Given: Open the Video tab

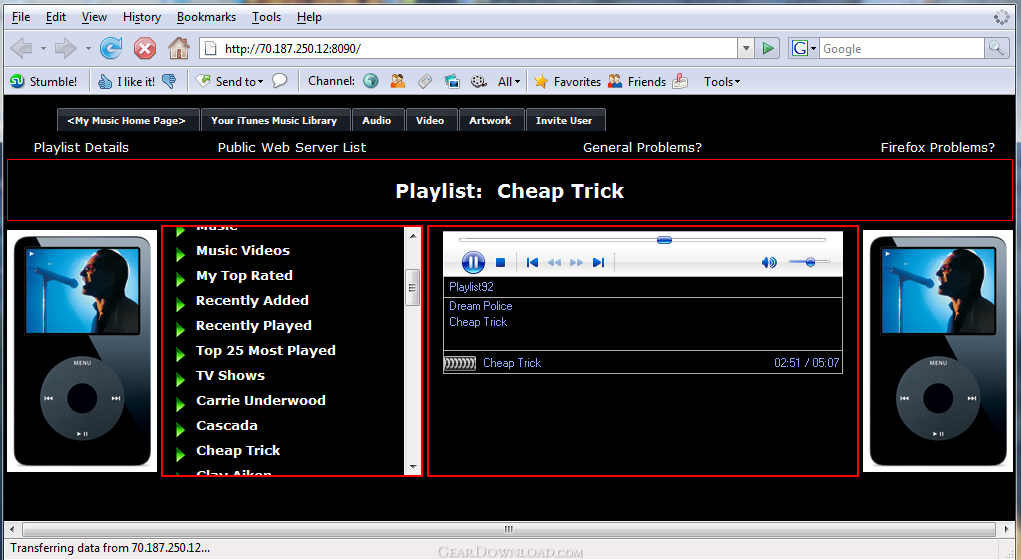Looking at the screenshot, I should coord(430,120).
